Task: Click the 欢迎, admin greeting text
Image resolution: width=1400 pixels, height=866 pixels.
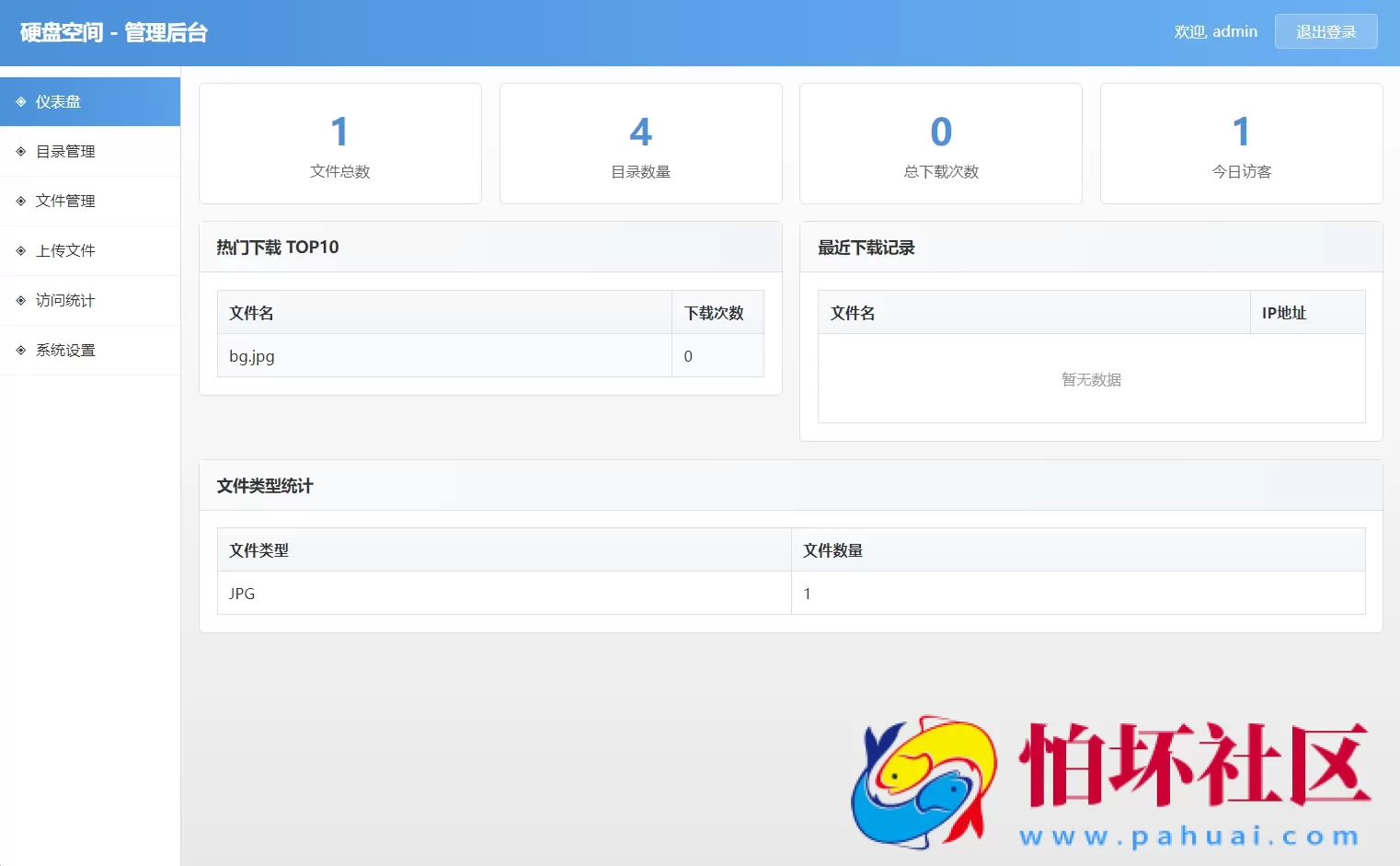Action: pos(1215,30)
